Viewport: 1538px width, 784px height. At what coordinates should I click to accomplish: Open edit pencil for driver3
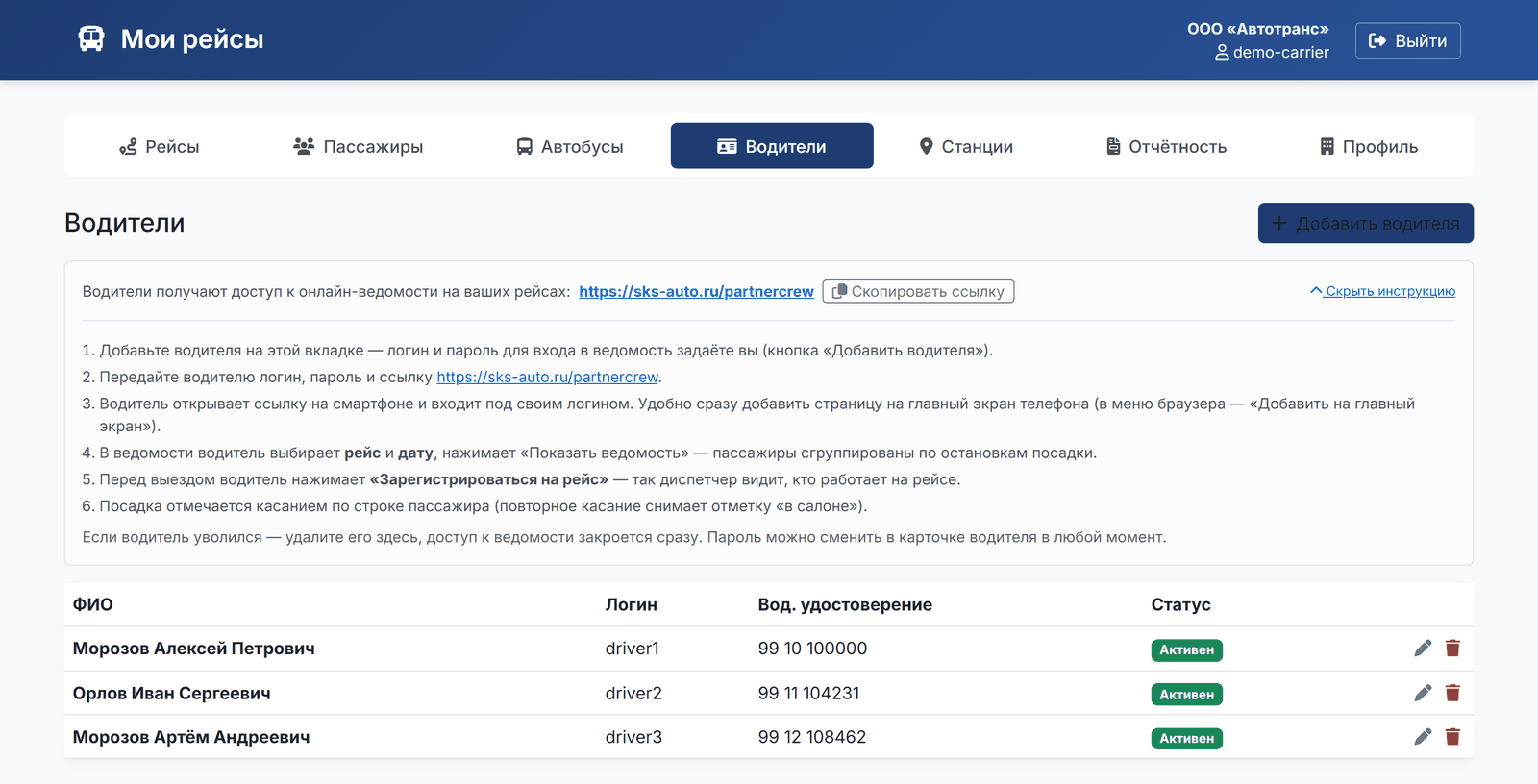1423,737
